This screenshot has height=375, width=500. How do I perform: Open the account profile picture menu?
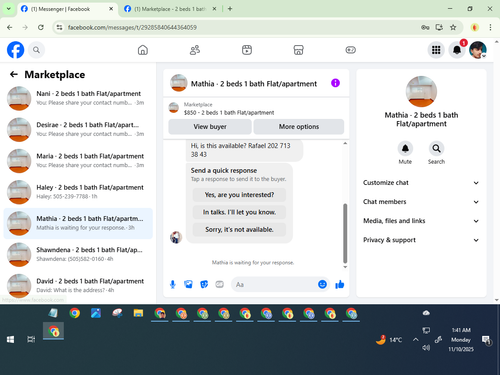point(478,50)
